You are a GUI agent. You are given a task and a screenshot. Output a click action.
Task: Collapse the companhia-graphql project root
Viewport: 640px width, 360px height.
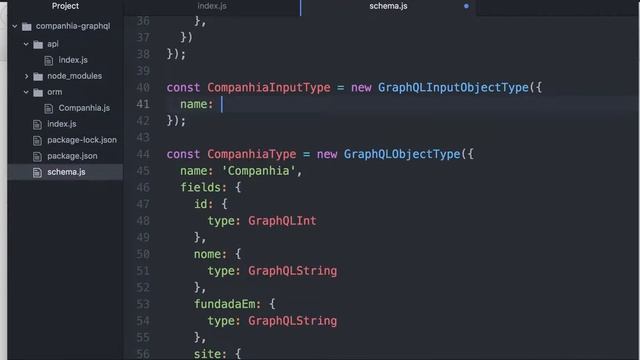click(15, 26)
